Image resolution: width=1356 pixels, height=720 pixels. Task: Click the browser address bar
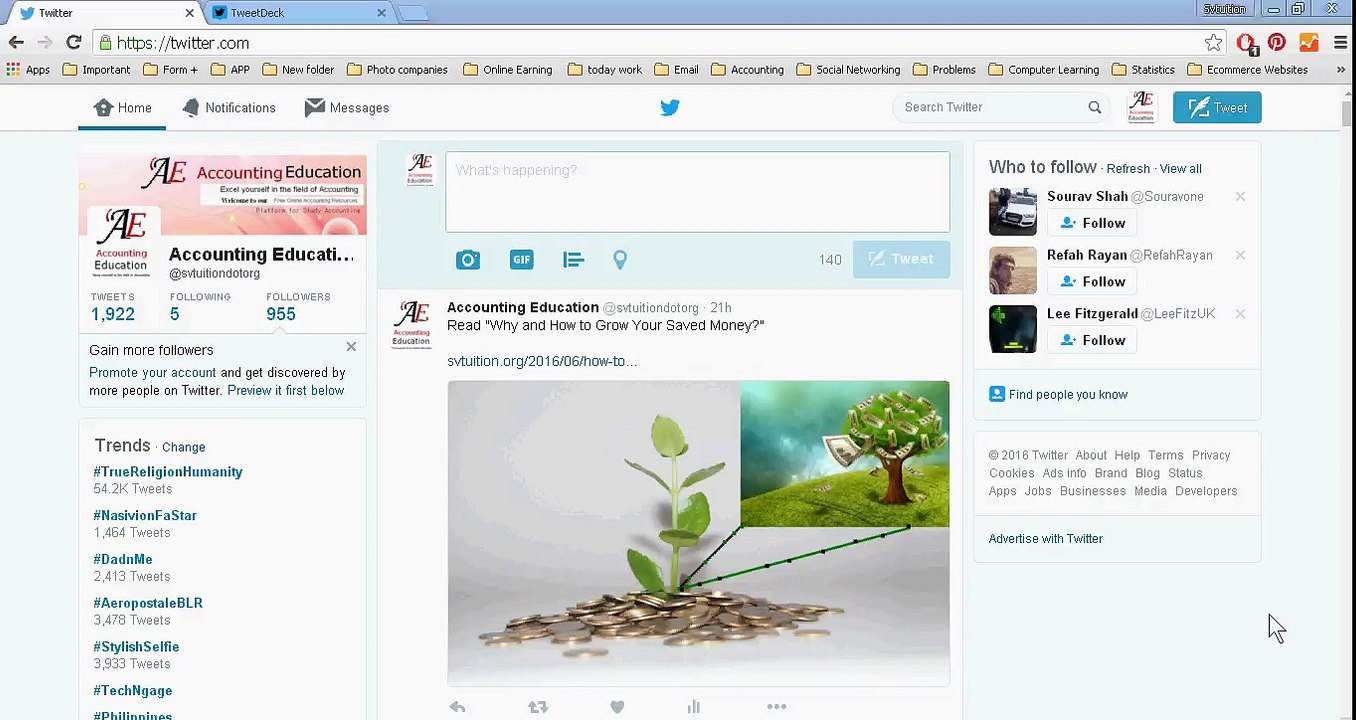(x=650, y=43)
